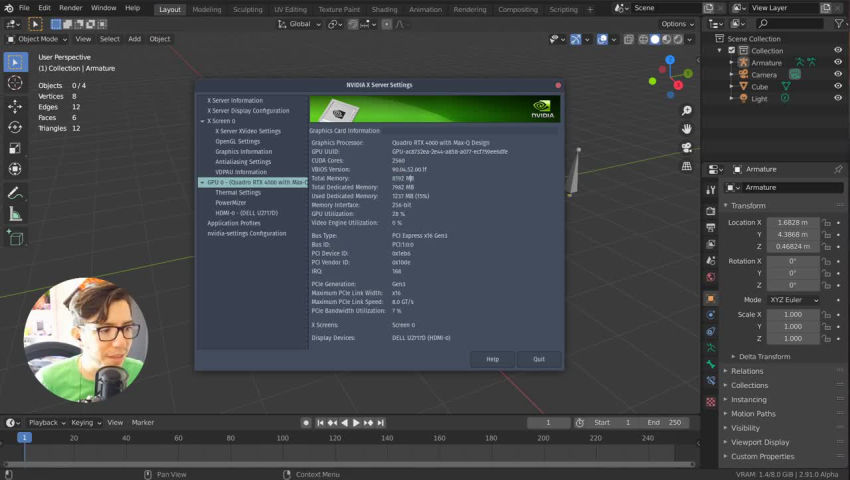Open the Add menu in viewport header
Viewport: 850px width, 480px height.
[x=134, y=39]
